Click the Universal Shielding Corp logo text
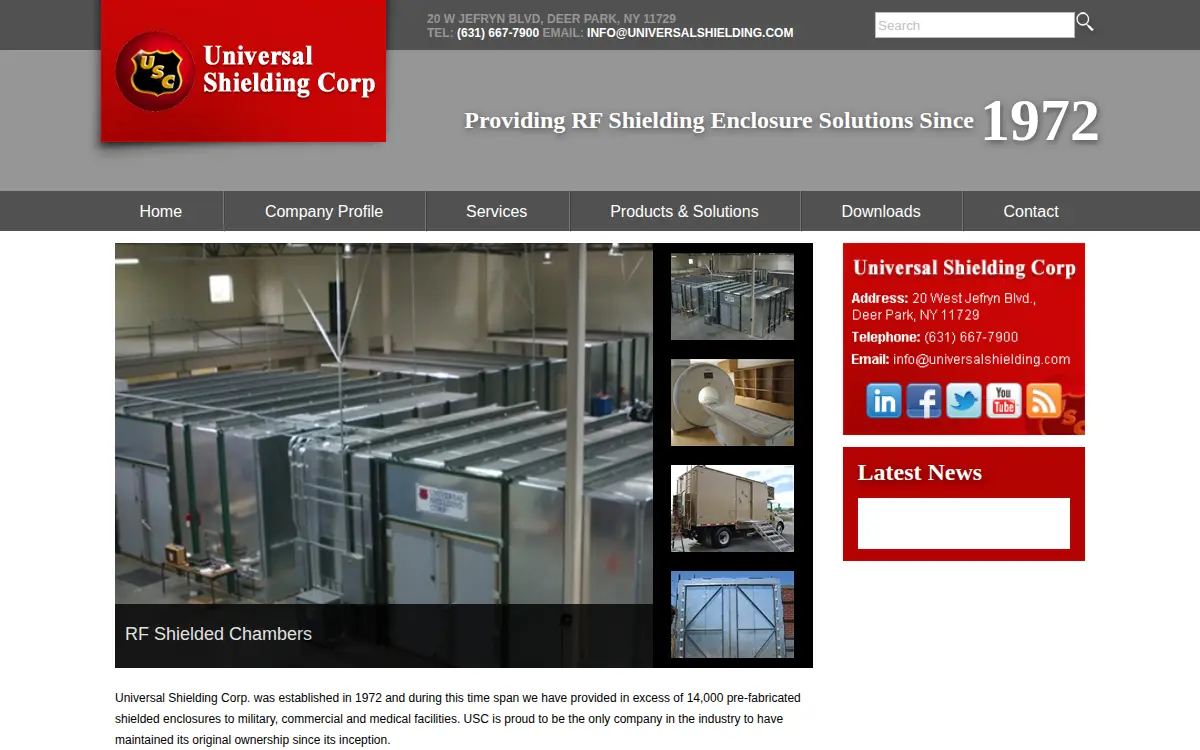1200x750 pixels. pos(289,70)
